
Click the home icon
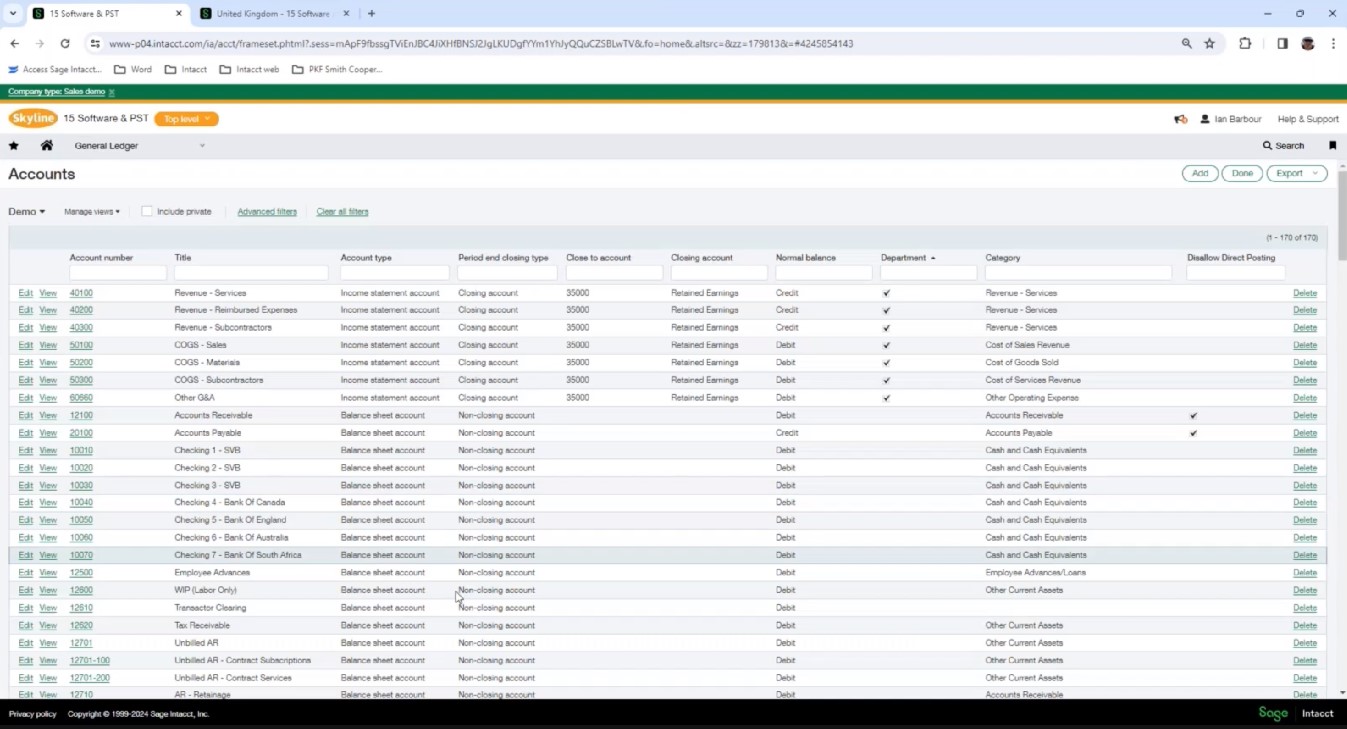pyautogui.click(x=46, y=145)
